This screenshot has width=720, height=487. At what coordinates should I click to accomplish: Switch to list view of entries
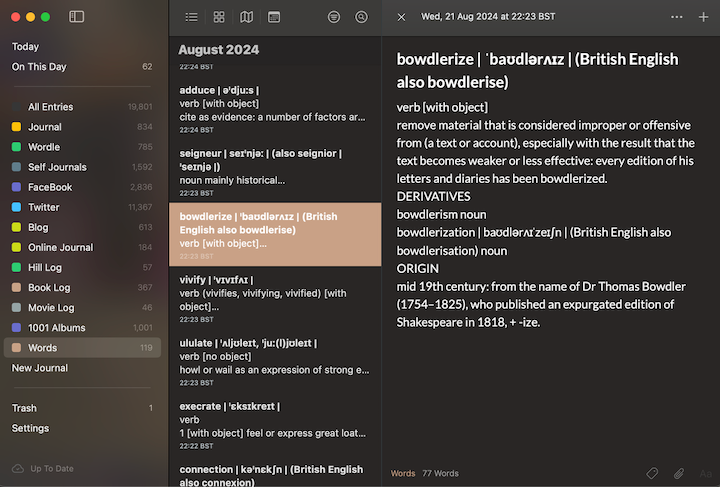coord(191,17)
